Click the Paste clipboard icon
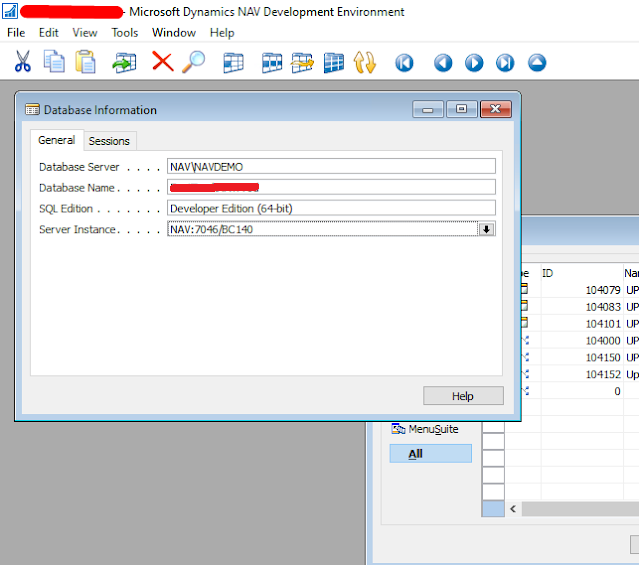639x565 pixels. point(85,62)
